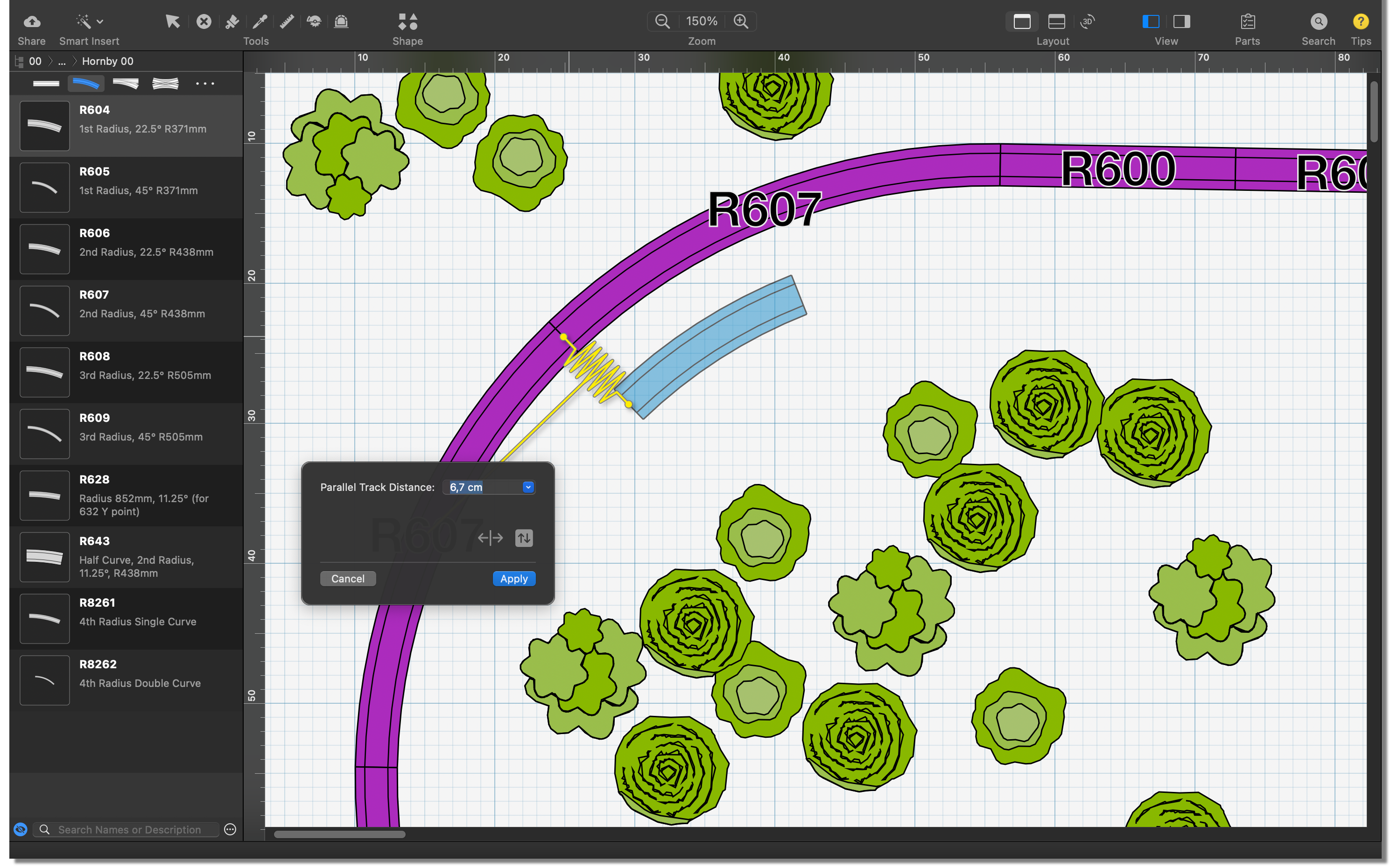Open the Shape tools icon
Image resolution: width=1391 pixels, height=868 pixels.
(407, 22)
